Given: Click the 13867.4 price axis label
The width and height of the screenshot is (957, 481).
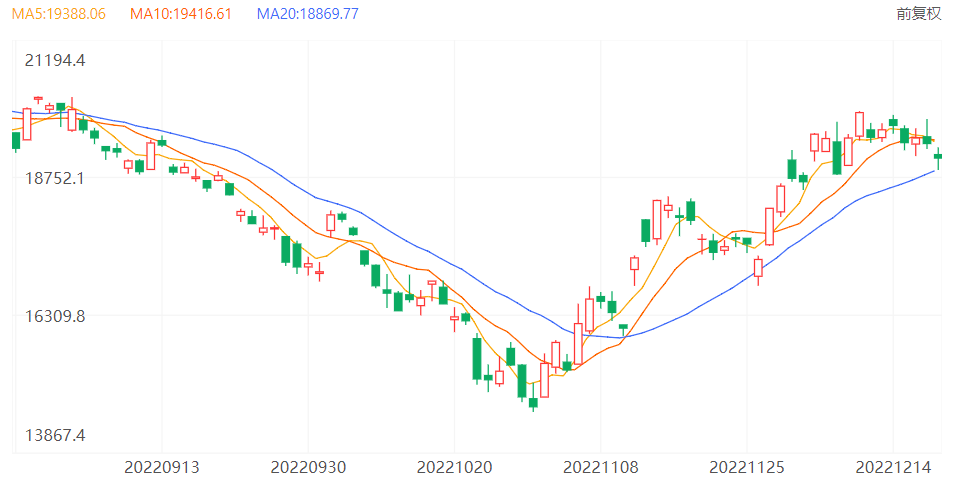Looking at the screenshot, I should point(55,436).
